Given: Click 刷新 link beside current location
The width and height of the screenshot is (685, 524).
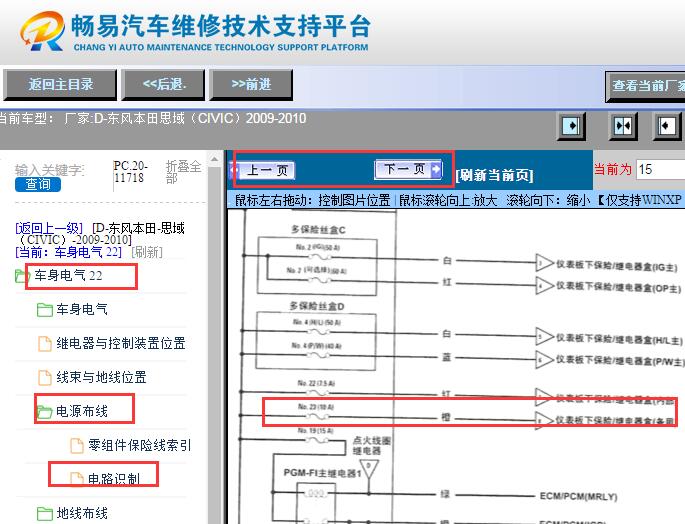Looking at the screenshot, I should pos(147,252).
